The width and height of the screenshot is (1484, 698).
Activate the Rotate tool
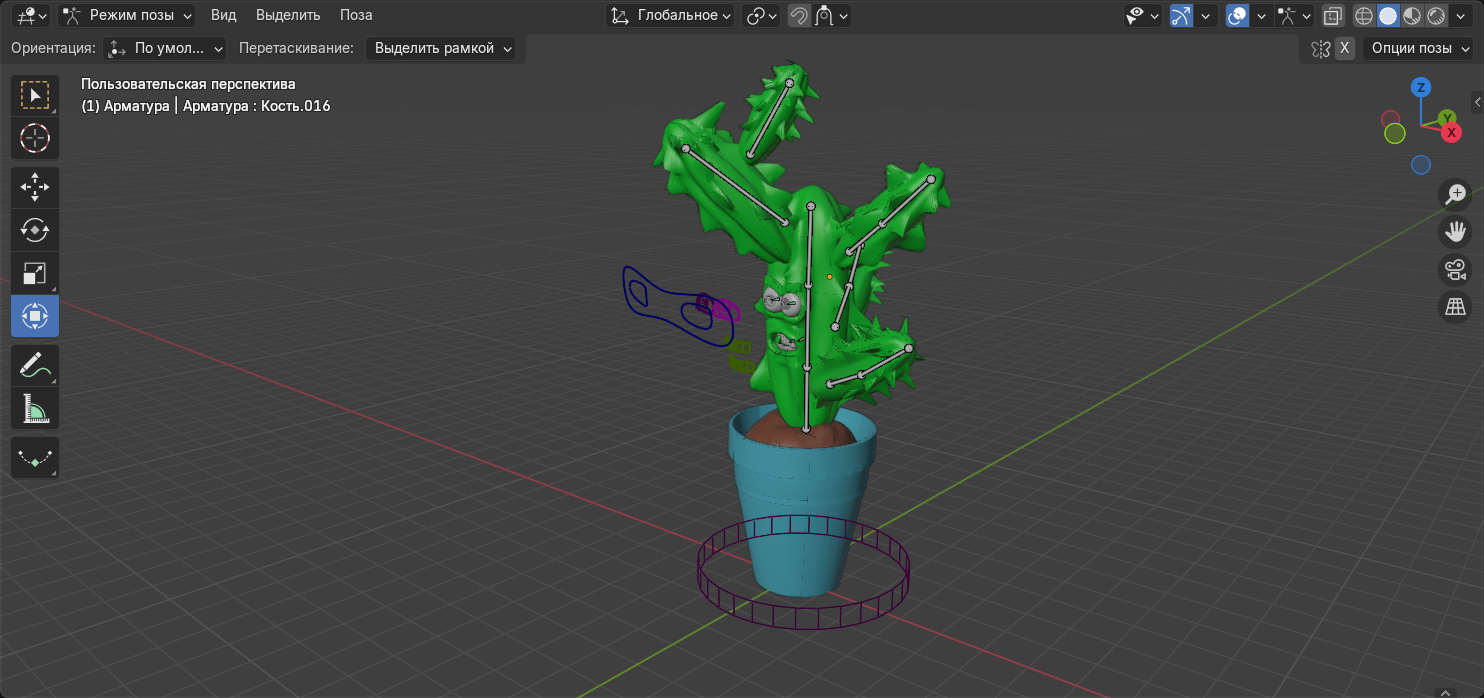pyautogui.click(x=35, y=230)
